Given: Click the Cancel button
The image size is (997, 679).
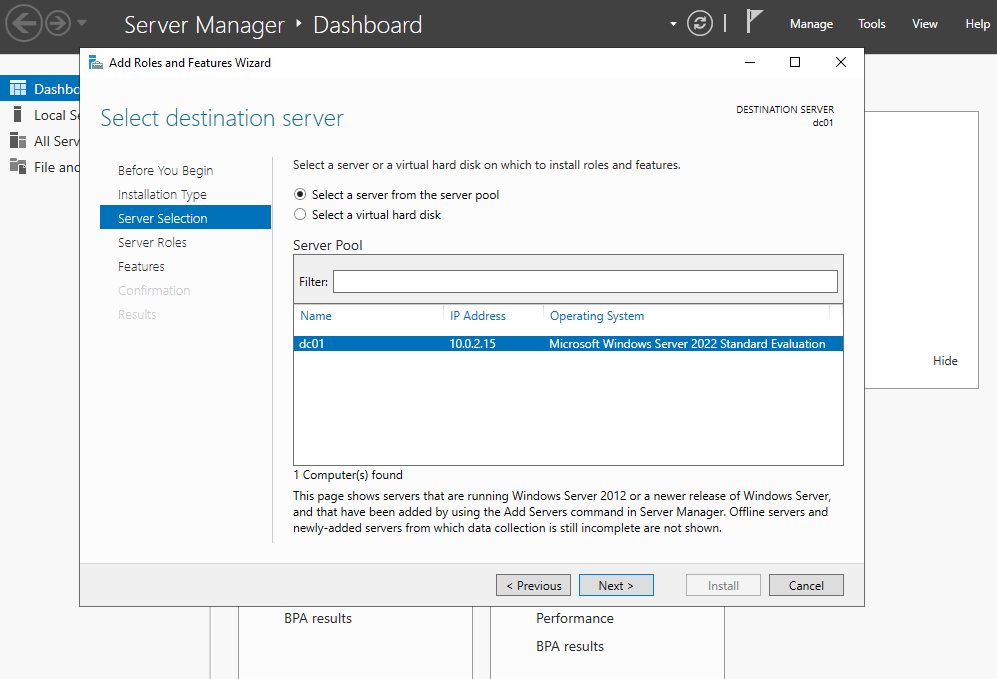Looking at the screenshot, I should tap(806, 586).
